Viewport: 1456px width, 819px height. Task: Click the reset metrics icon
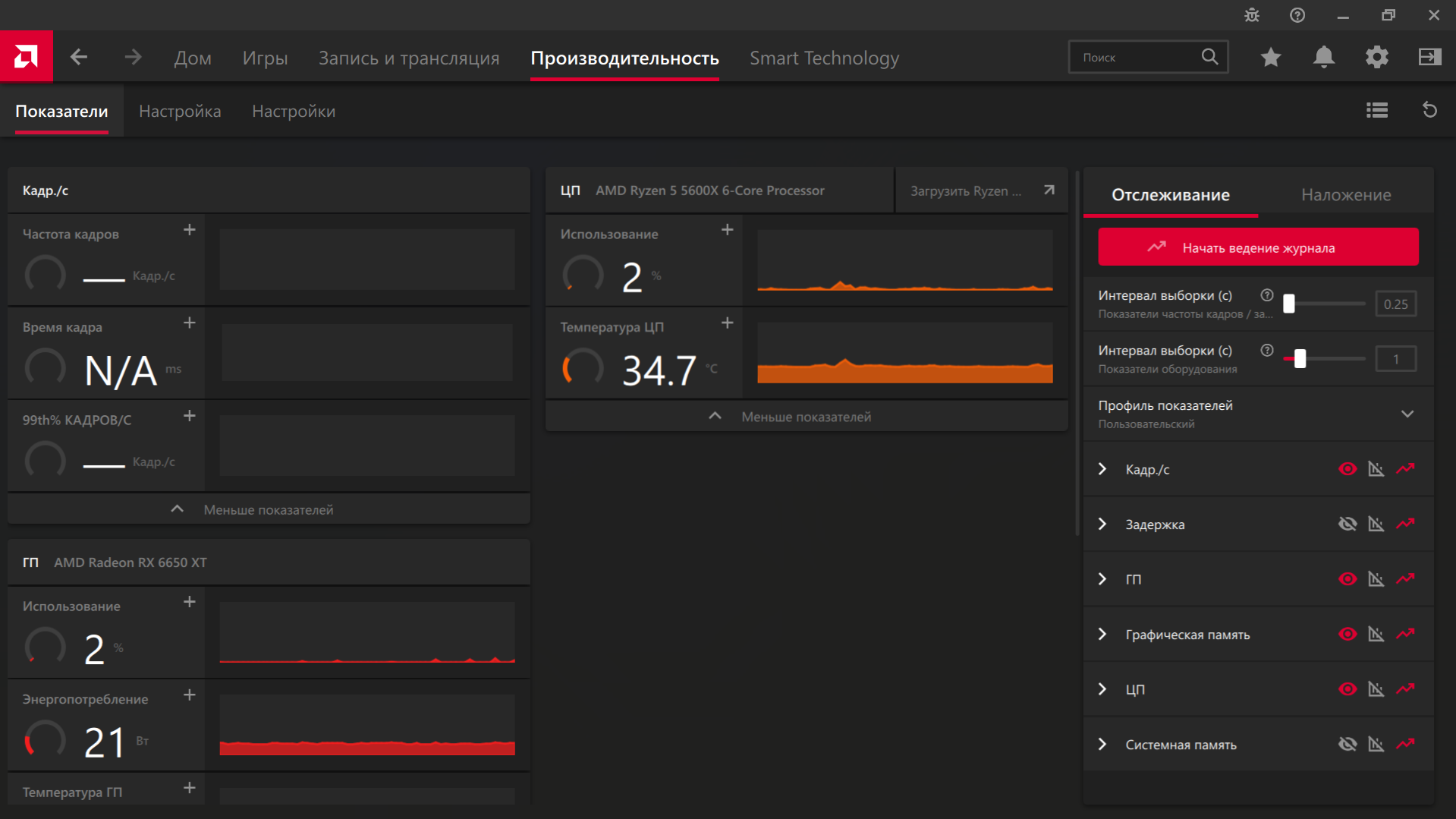click(1429, 111)
